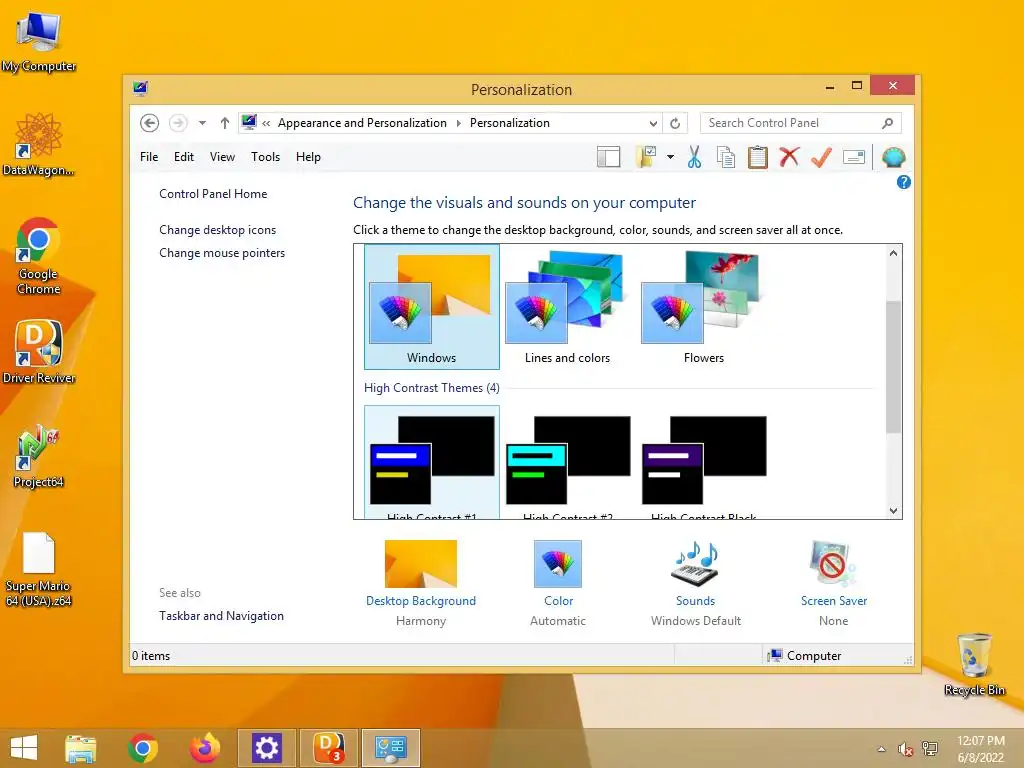
Task: Open help with blue question mark
Action: pos(904,182)
